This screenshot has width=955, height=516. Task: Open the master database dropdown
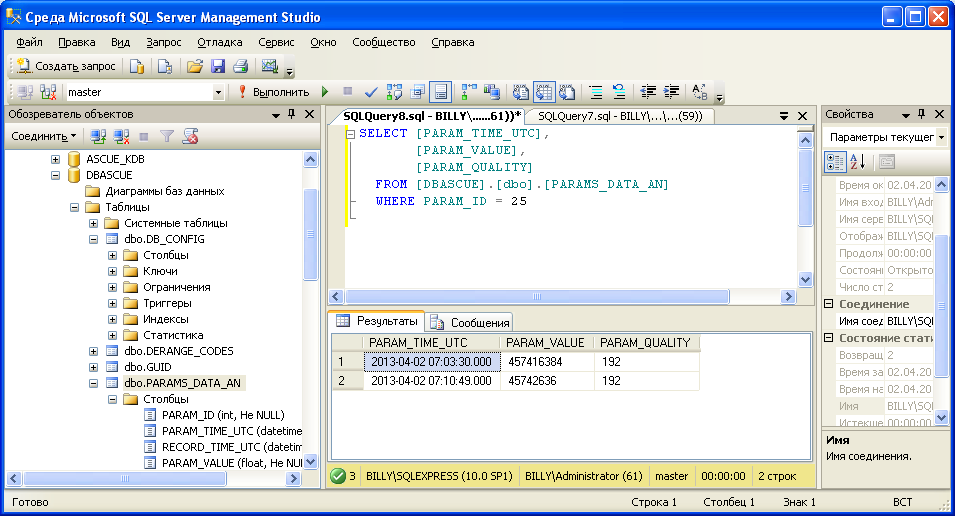coord(218,93)
